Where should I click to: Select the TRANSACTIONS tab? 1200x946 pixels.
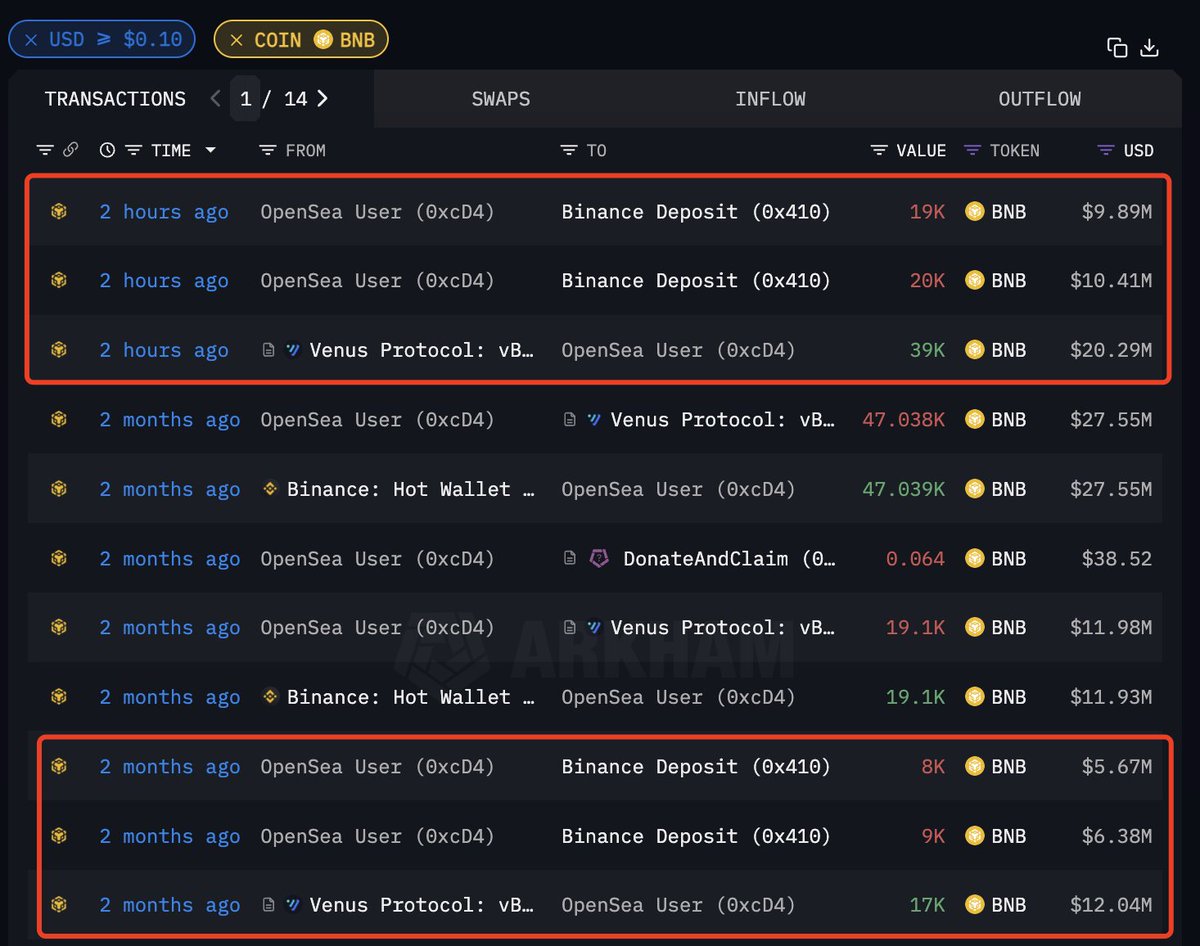(115, 99)
